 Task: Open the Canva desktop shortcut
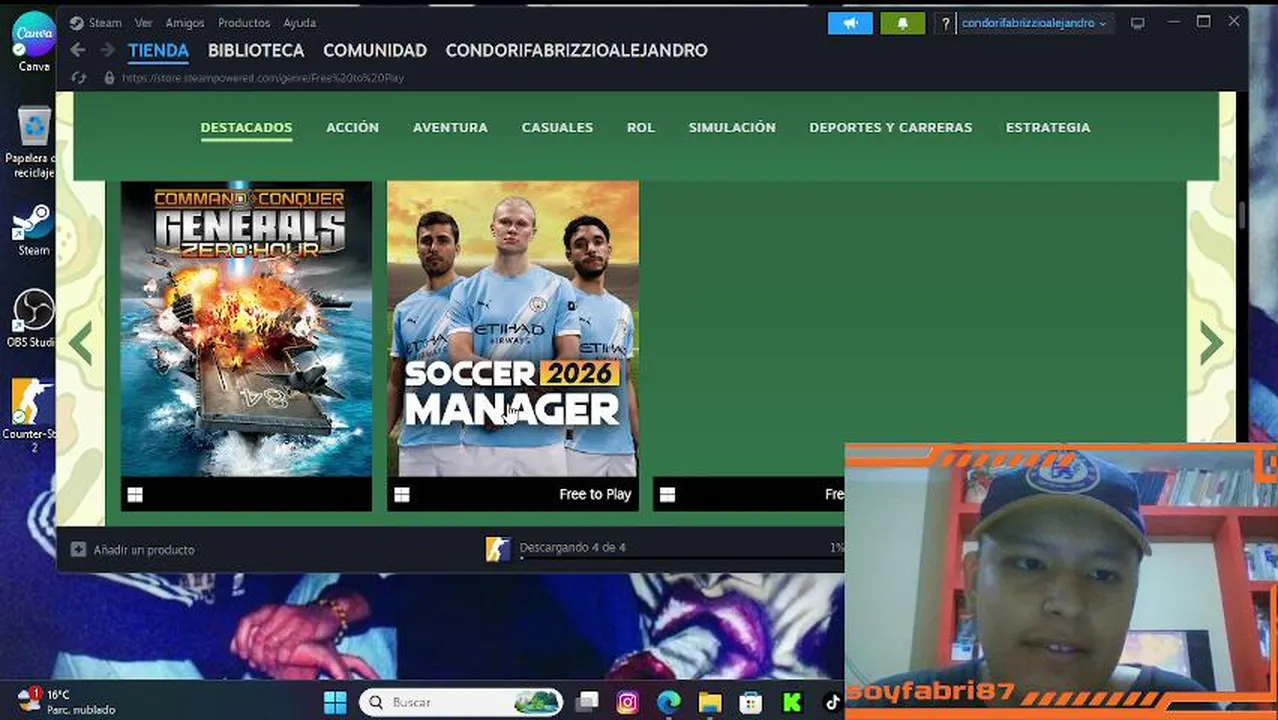click(34, 41)
